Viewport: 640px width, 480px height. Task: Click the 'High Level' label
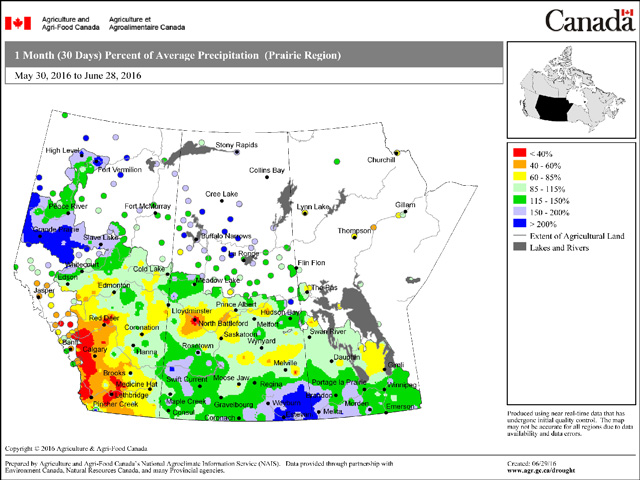click(x=62, y=151)
